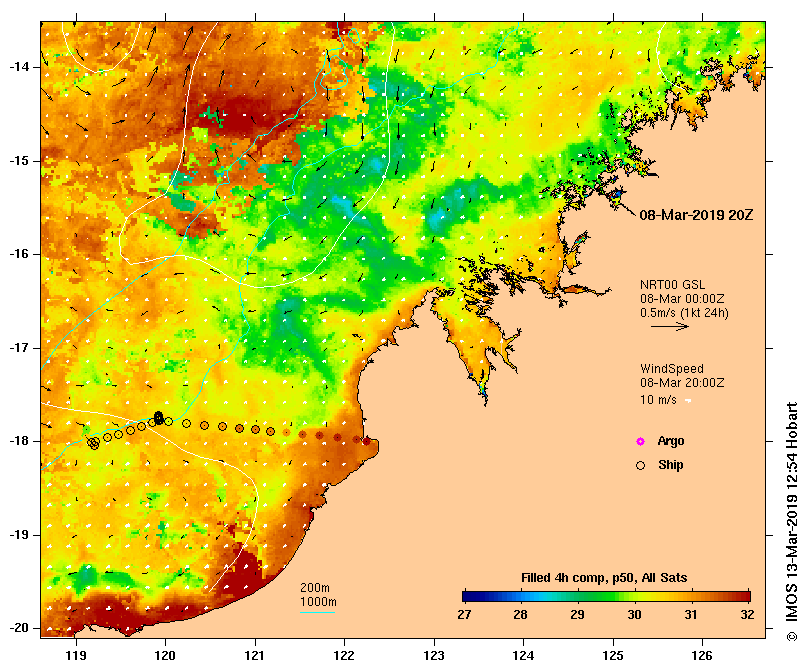
Task: Click the '-14' latitude axis label
Action: [19, 67]
